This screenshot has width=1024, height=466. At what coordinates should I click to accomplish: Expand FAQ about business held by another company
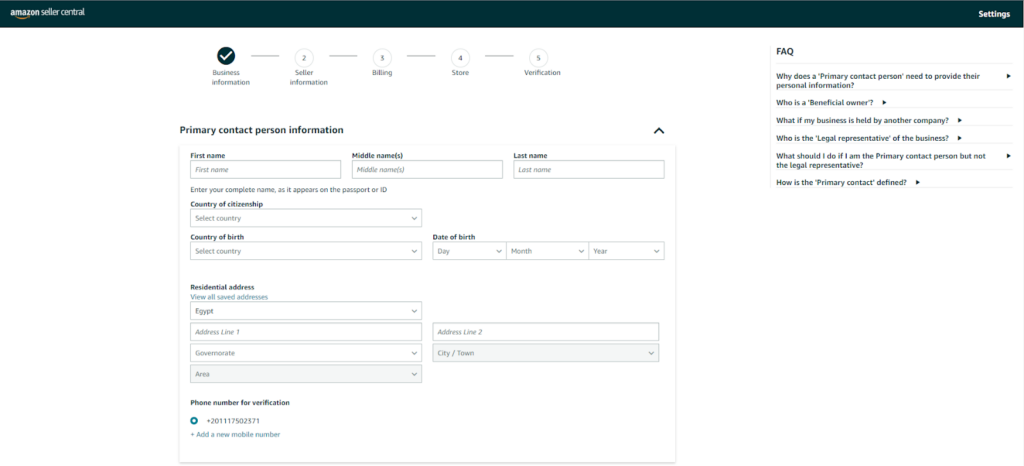(x=869, y=121)
